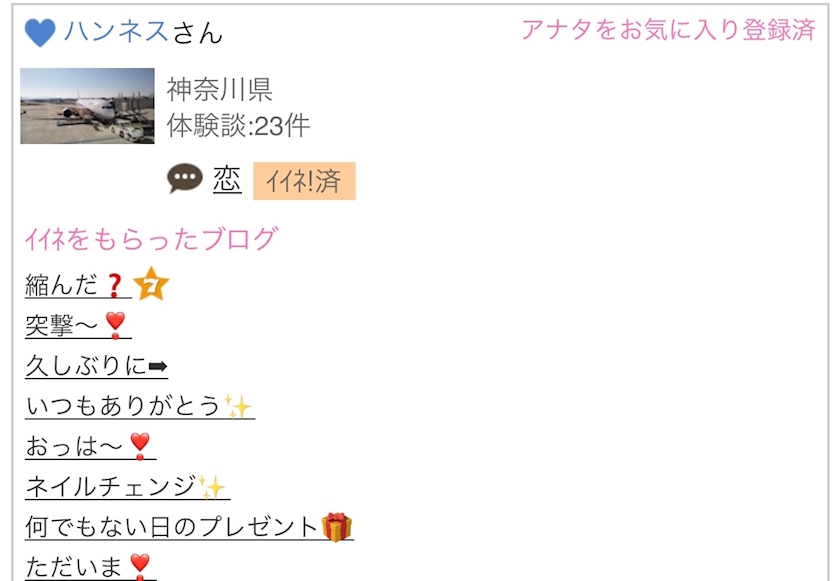Open the ただいま blog post

coord(90,567)
